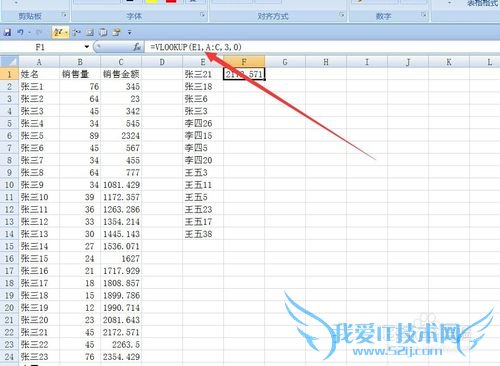The width and height of the screenshot is (500, 366).
Task: Select row 10 header
Action: tap(9, 185)
